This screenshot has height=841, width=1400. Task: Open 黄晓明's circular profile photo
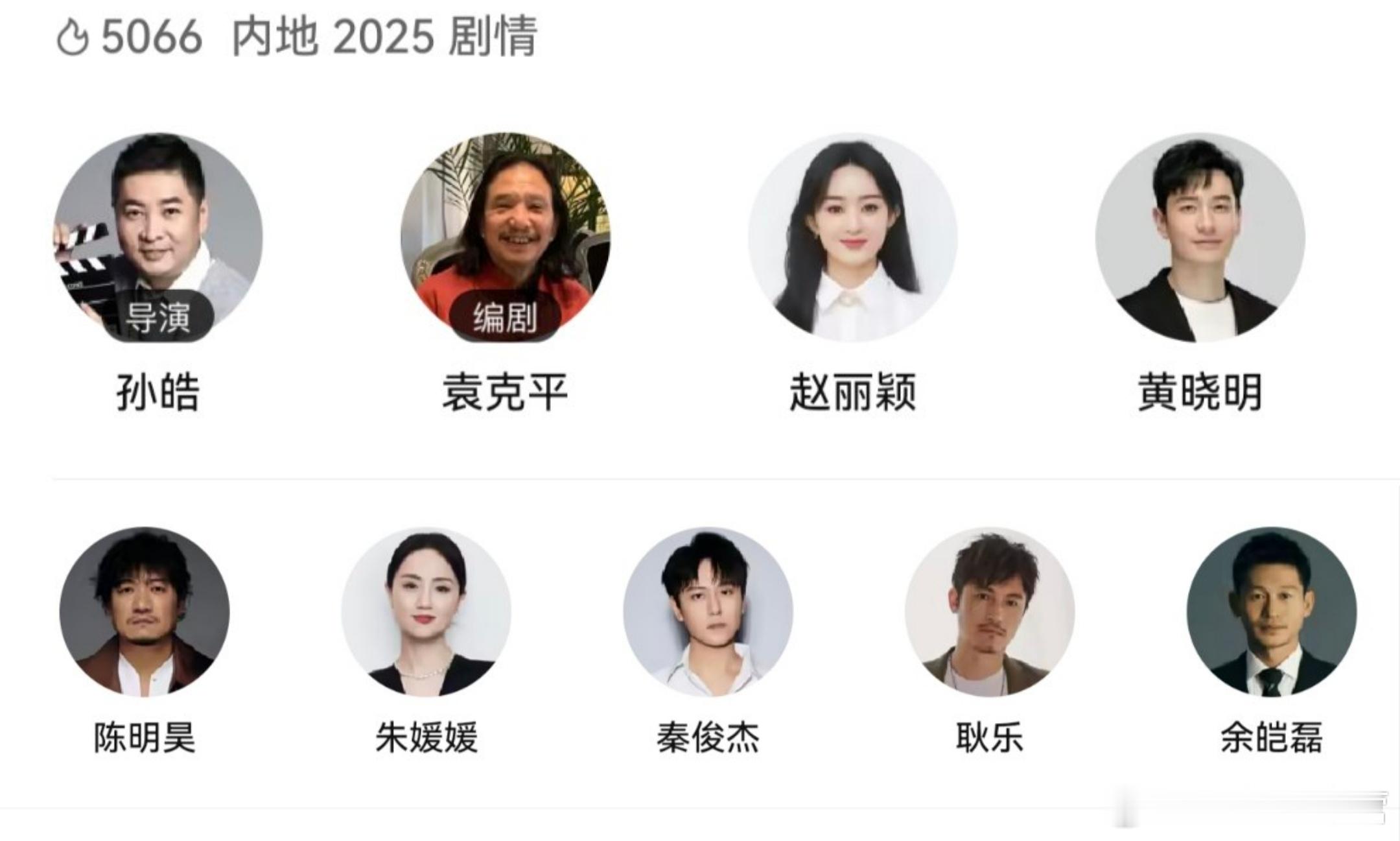coord(1200,237)
